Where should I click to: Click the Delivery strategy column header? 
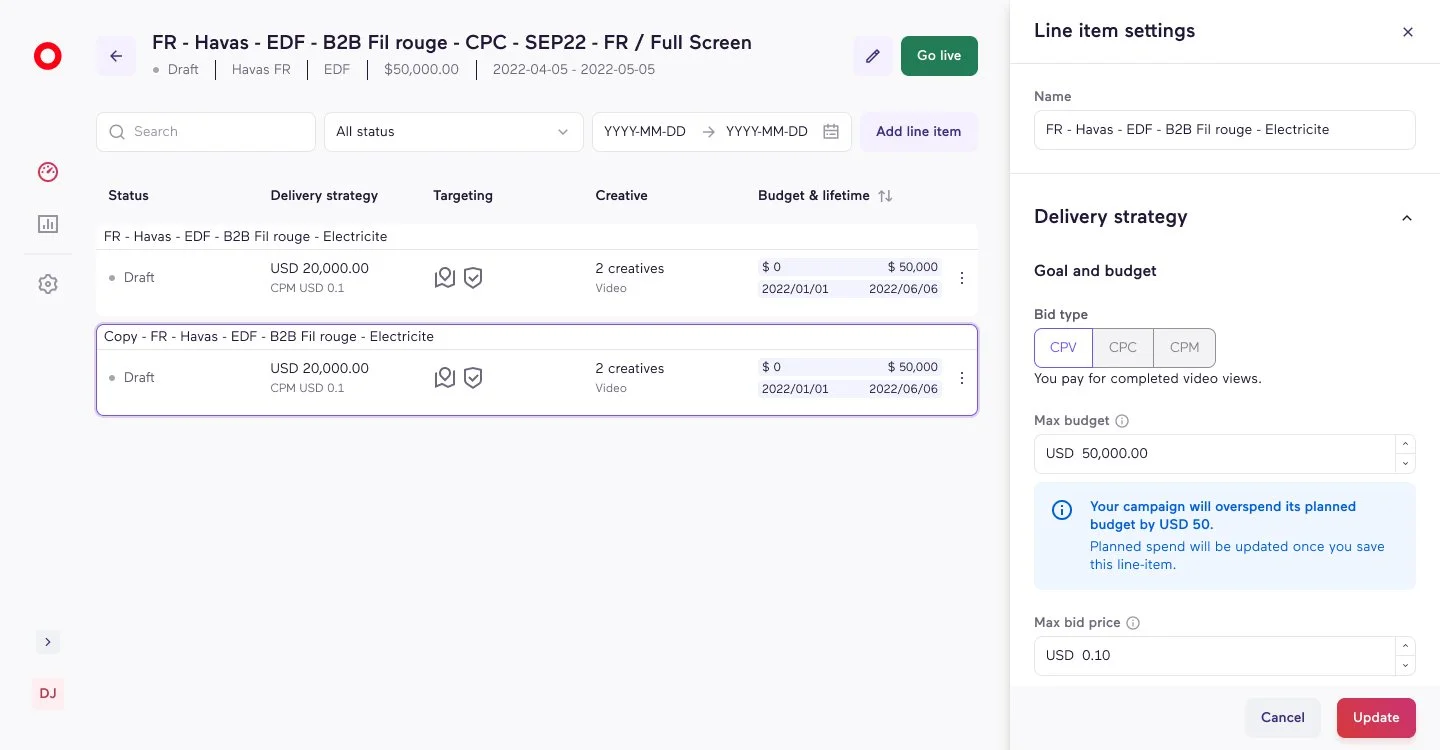pyautogui.click(x=324, y=196)
